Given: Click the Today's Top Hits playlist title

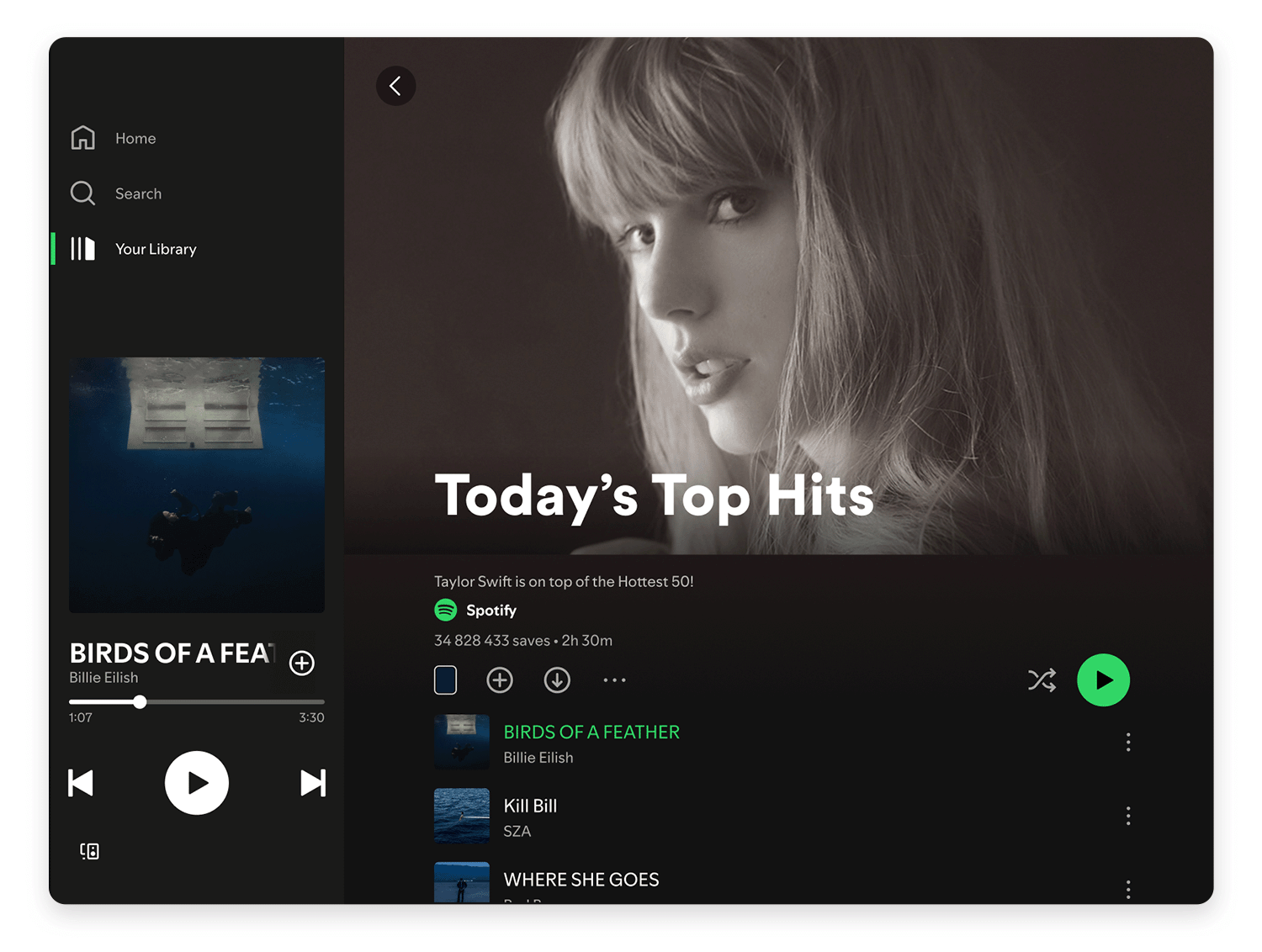Looking at the screenshot, I should pyautogui.click(x=654, y=495).
